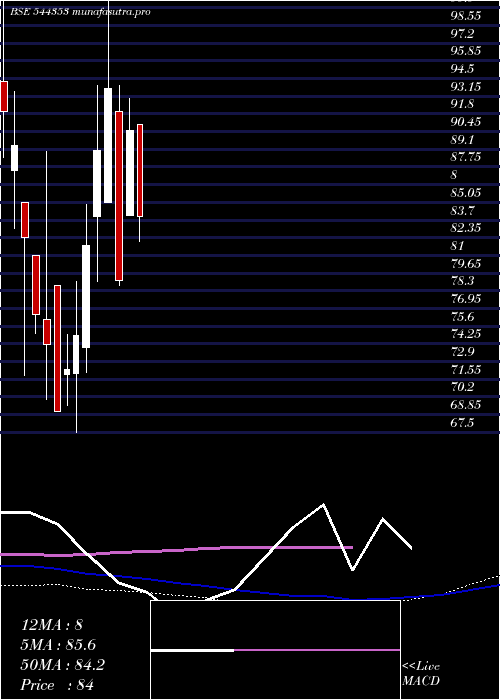Select the 68.85 price level

click(x=466, y=405)
